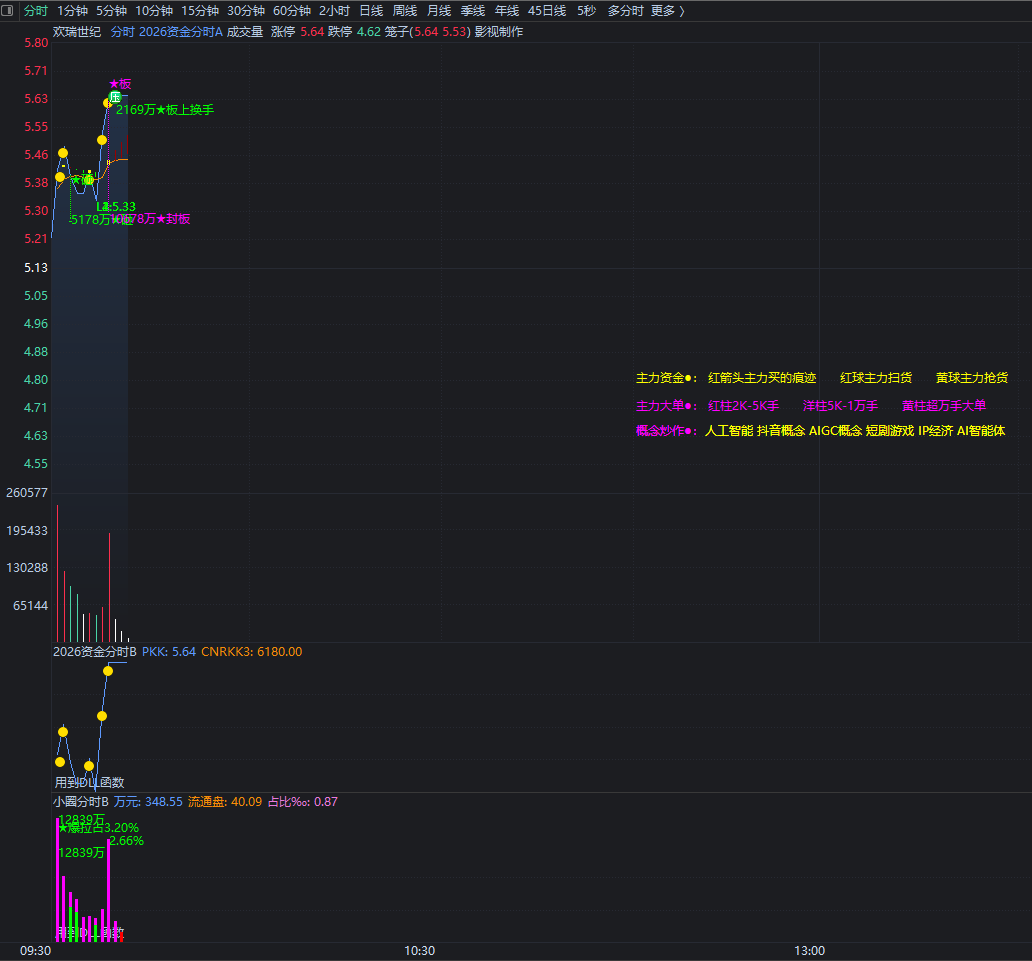Click the PKK: 5.64 value

[x=169, y=652]
